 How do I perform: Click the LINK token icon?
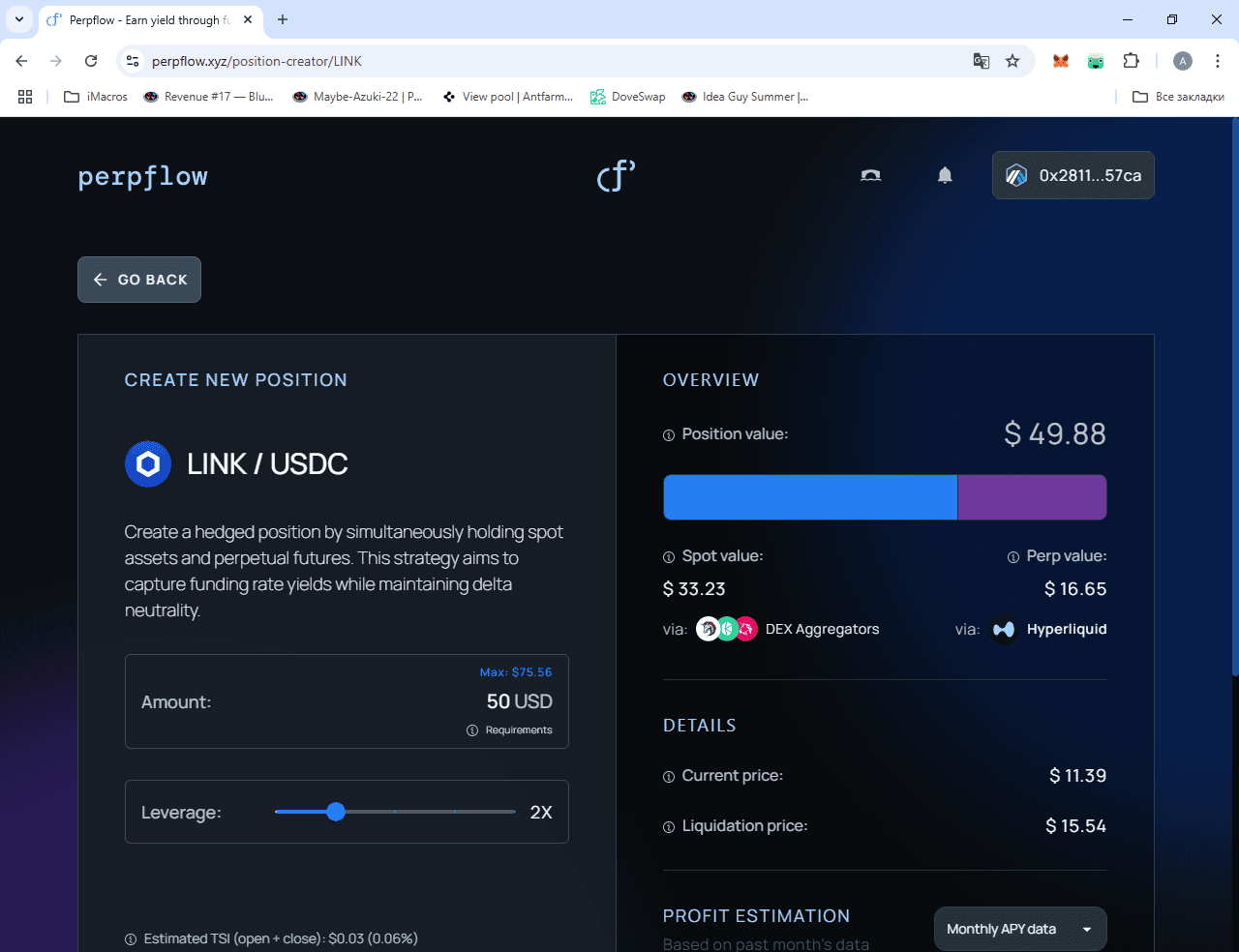pyautogui.click(x=148, y=464)
